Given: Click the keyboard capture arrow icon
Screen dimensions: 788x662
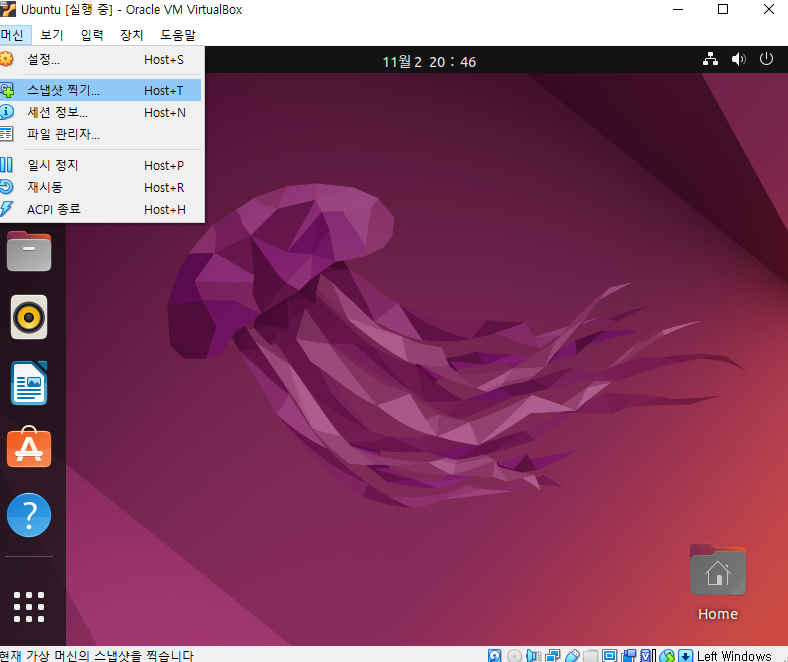Looking at the screenshot, I should pyautogui.click(x=685, y=655).
